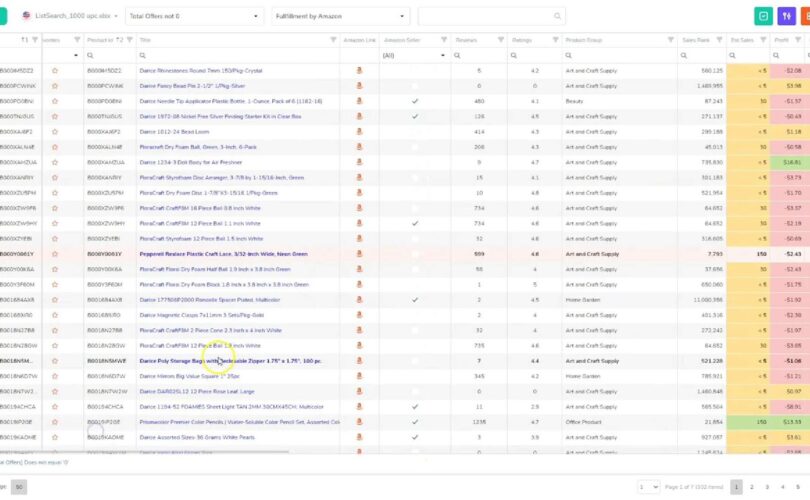Screen dimensions: 810x500
Task: Click the Sales Rank column filter search field
Action: [702, 55]
